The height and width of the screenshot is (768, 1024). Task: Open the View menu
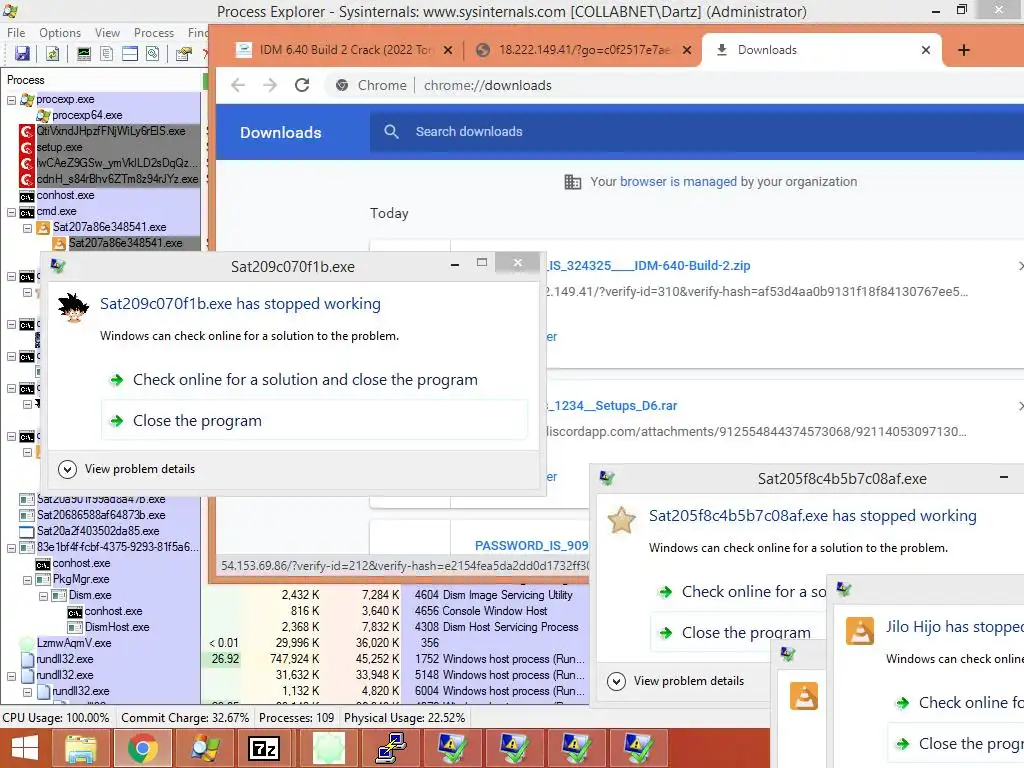107,33
